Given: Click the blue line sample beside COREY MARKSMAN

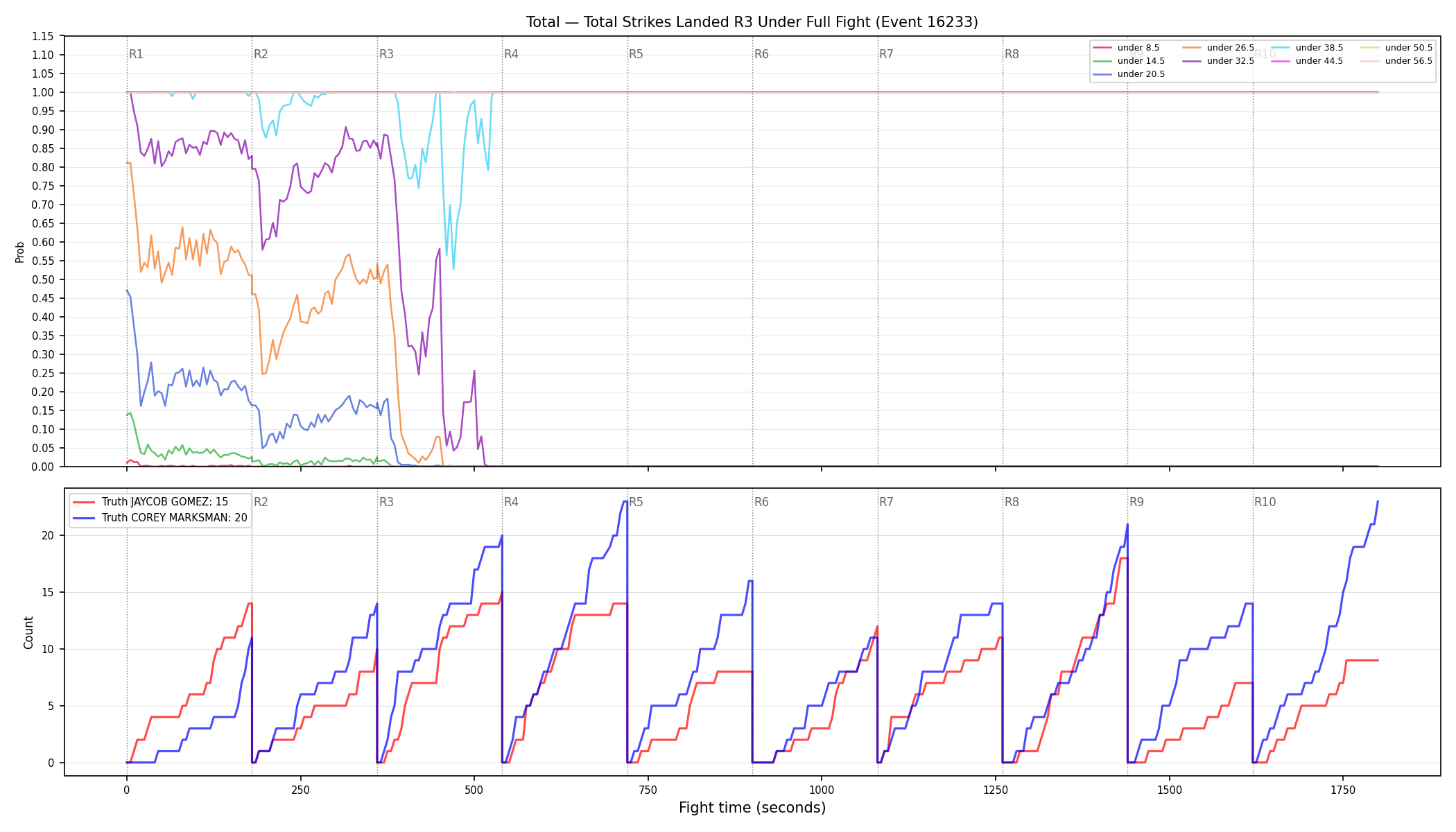Looking at the screenshot, I should click(84, 518).
